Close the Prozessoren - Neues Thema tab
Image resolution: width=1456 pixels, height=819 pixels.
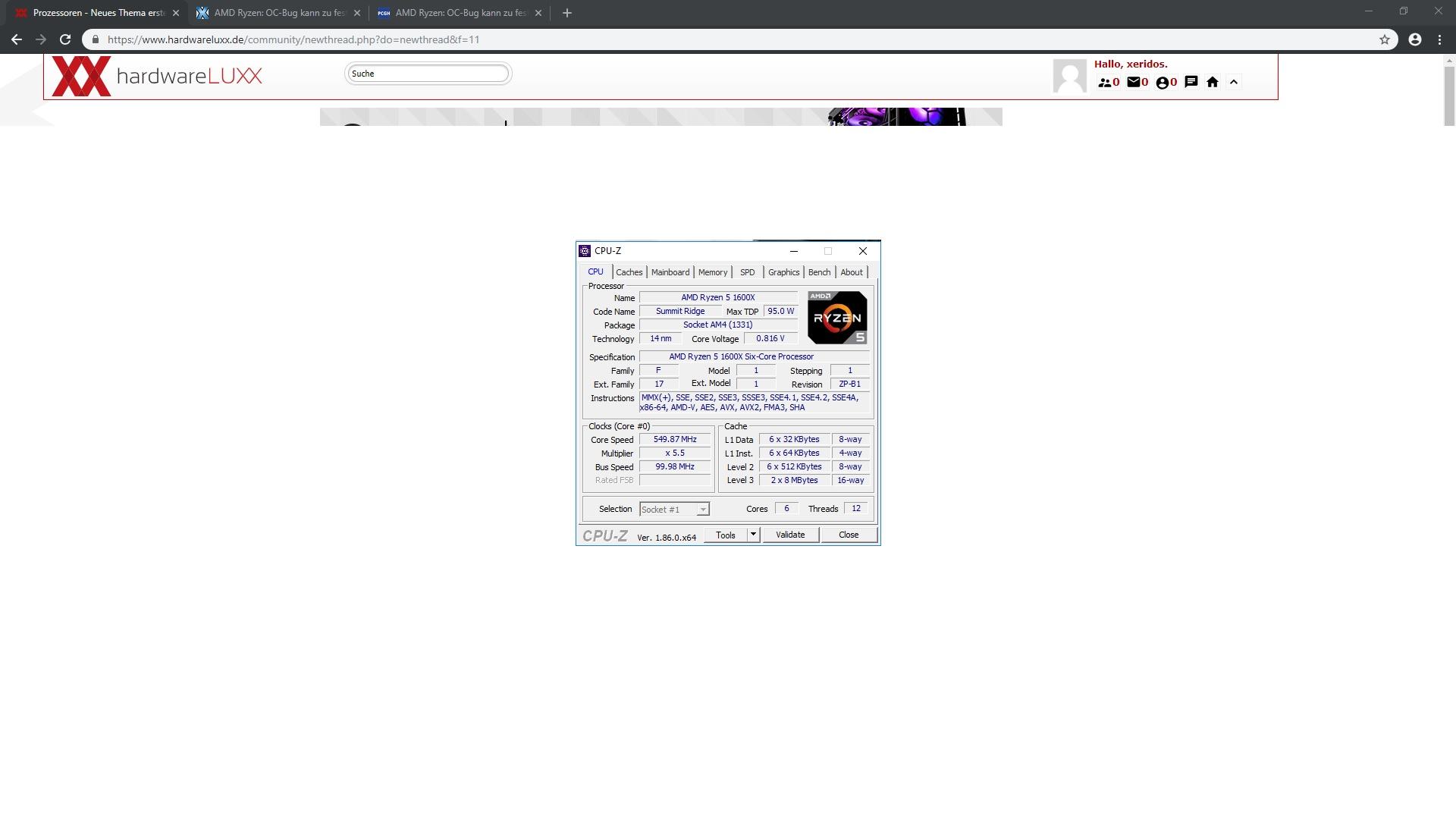[175, 13]
